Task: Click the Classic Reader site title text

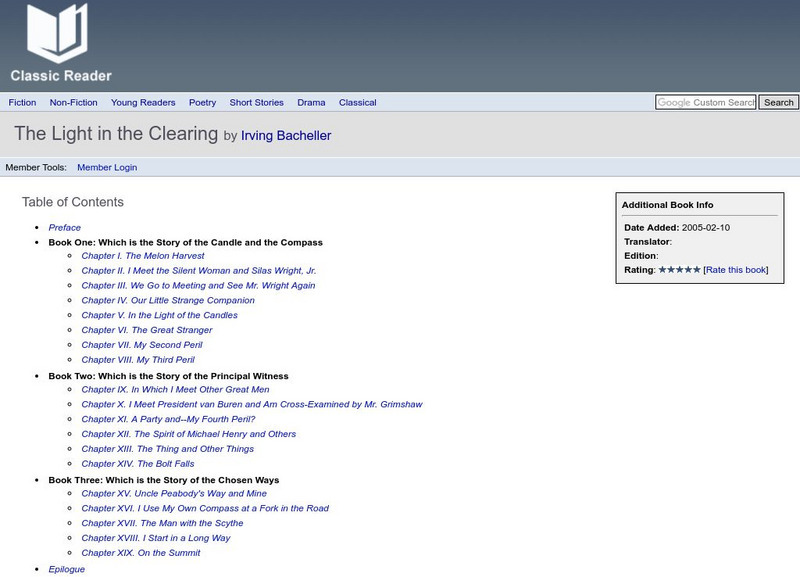Action: coord(61,76)
